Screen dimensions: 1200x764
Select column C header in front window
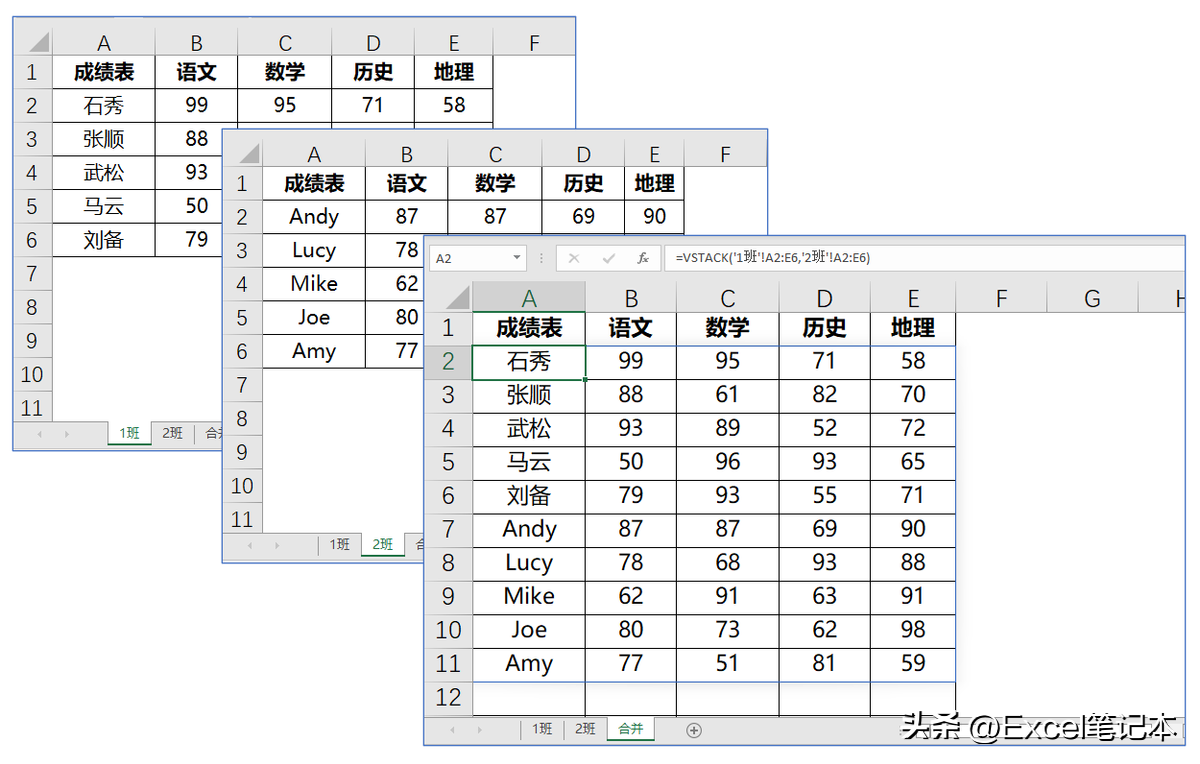coord(727,298)
